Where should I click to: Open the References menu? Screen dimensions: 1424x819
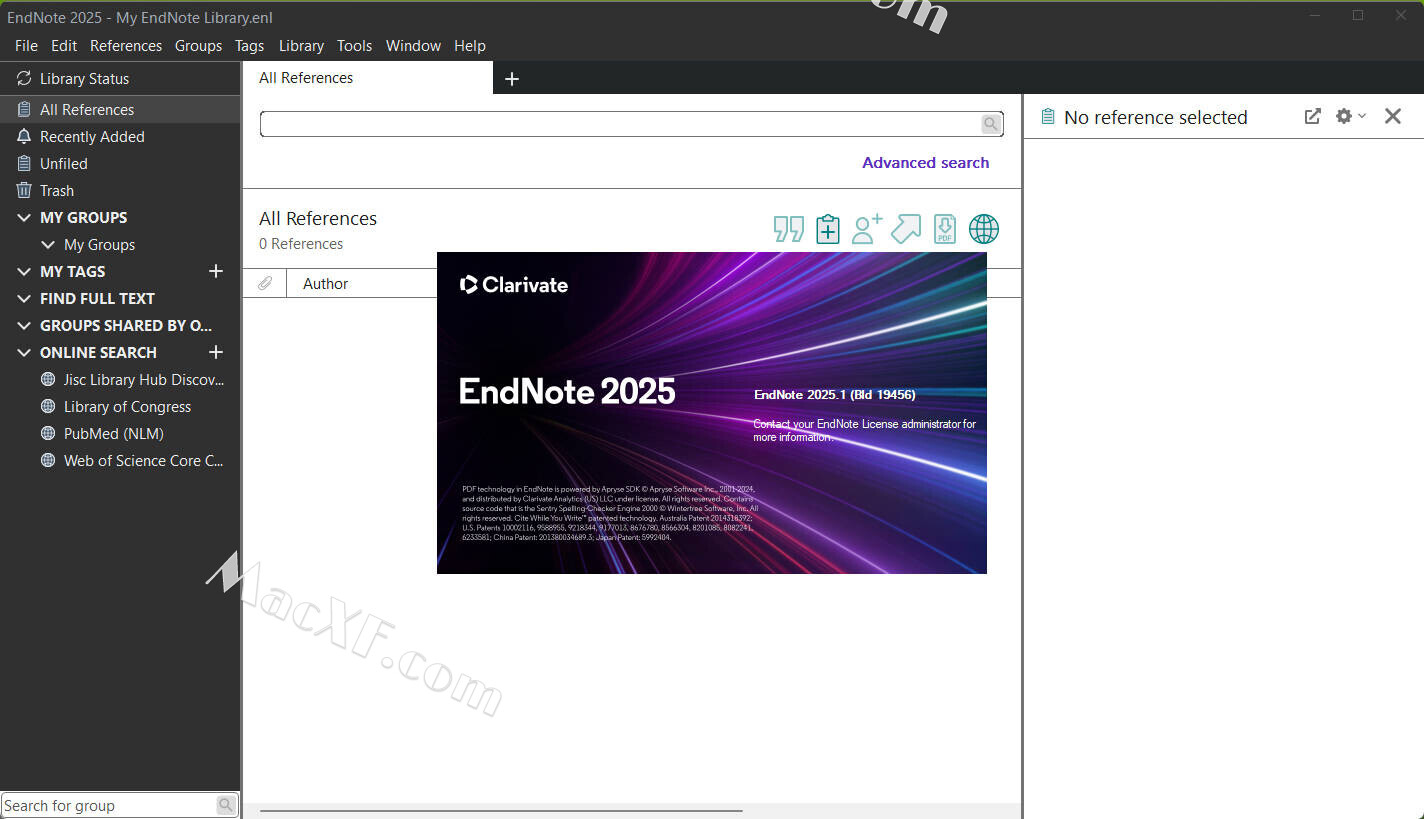click(125, 46)
